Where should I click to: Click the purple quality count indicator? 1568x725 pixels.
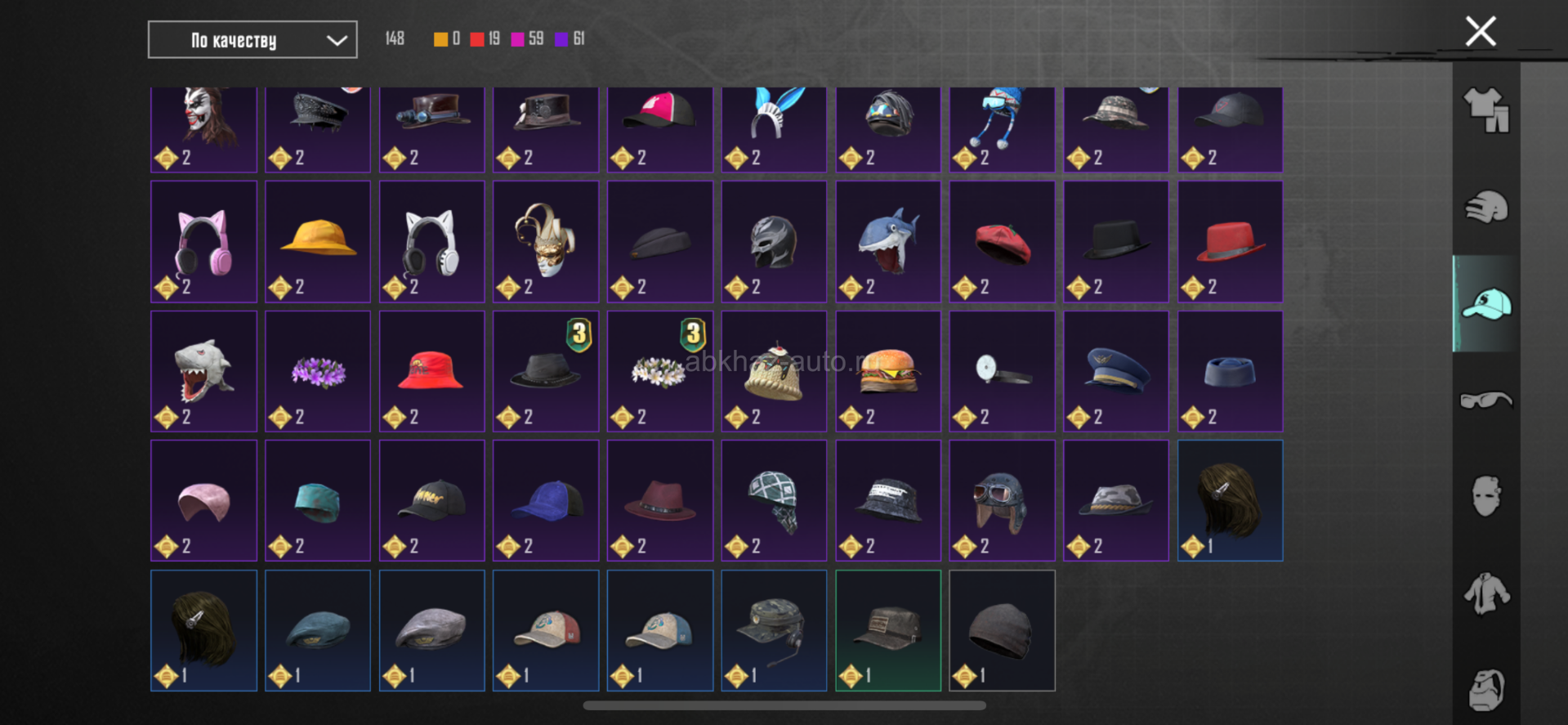point(570,38)
